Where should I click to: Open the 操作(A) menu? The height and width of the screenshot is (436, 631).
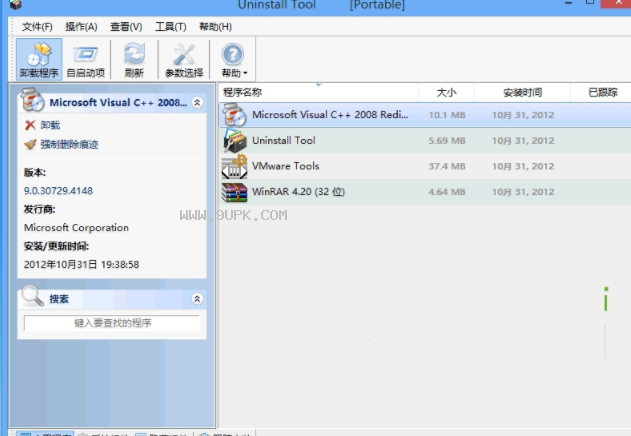tap(81, 27)
